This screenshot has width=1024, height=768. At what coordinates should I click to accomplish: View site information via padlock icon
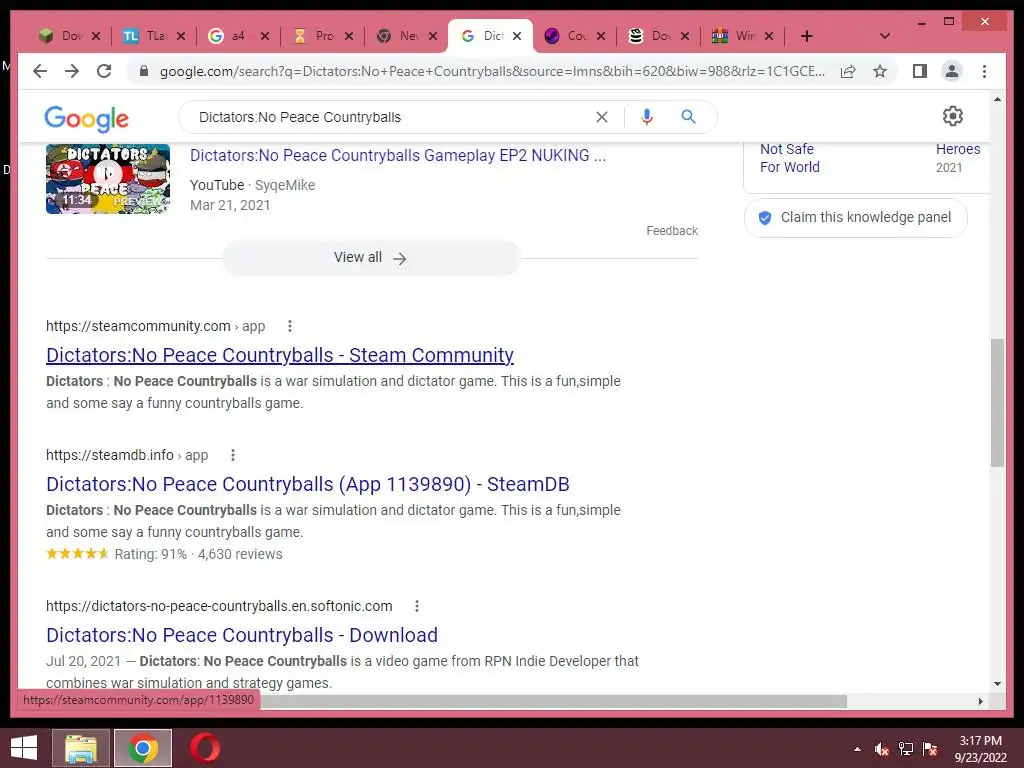point(144,71)
